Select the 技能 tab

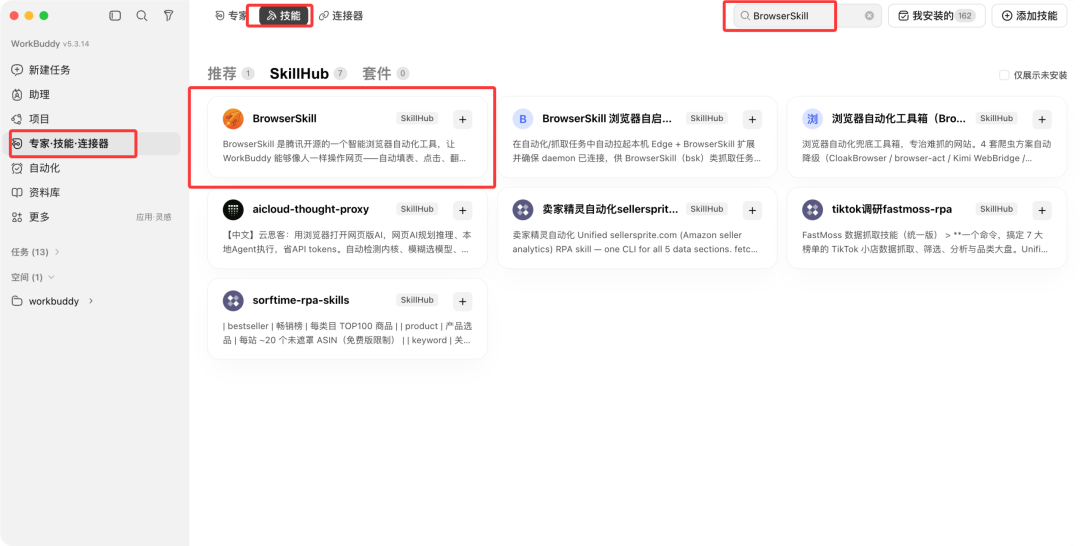point(284,16)
